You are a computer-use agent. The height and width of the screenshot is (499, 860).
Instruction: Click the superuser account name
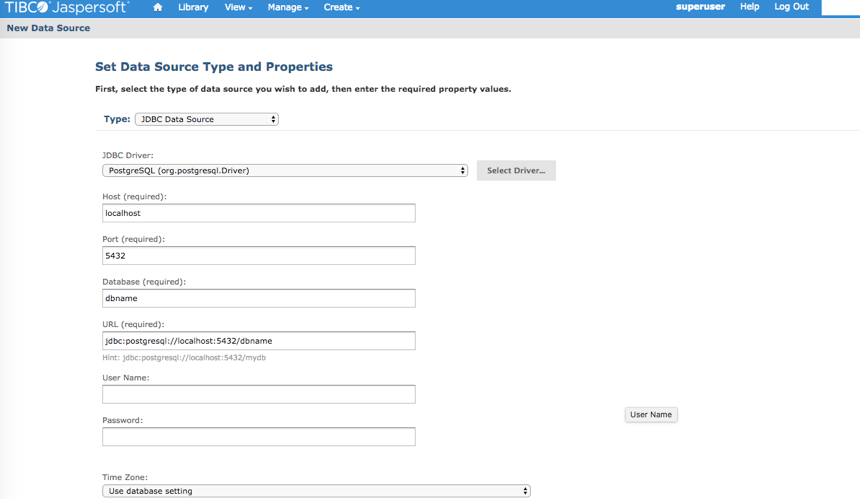[700, 7]
